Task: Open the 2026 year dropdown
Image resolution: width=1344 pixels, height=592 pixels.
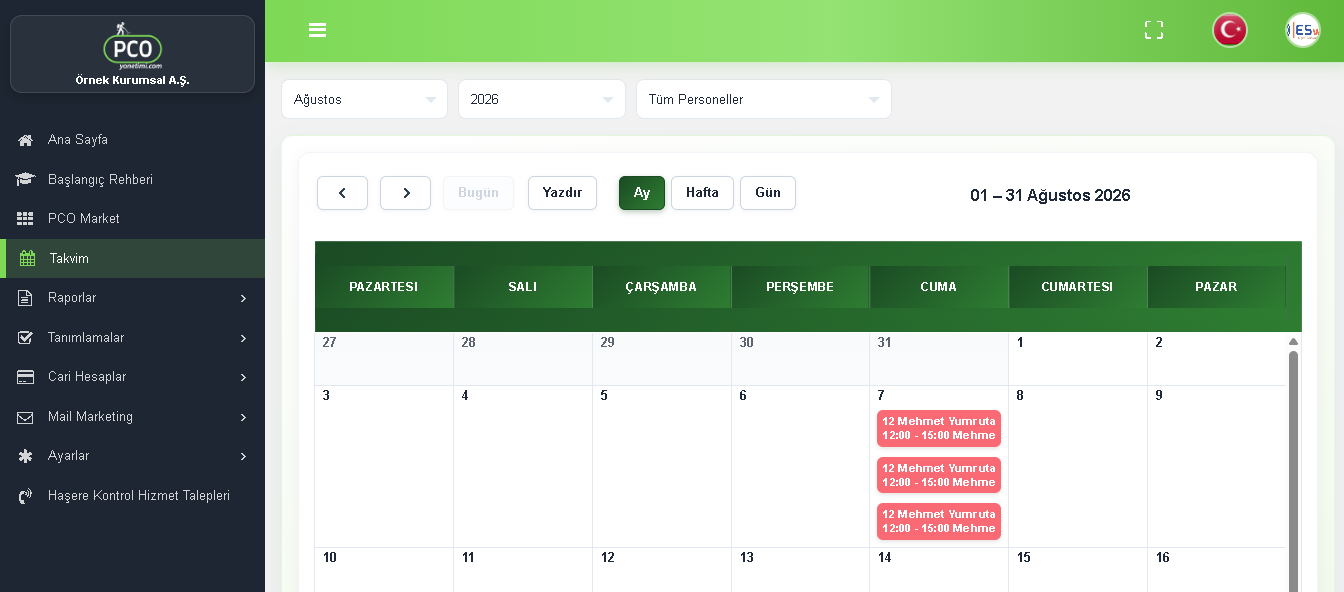Action: (x=542, y=99)
